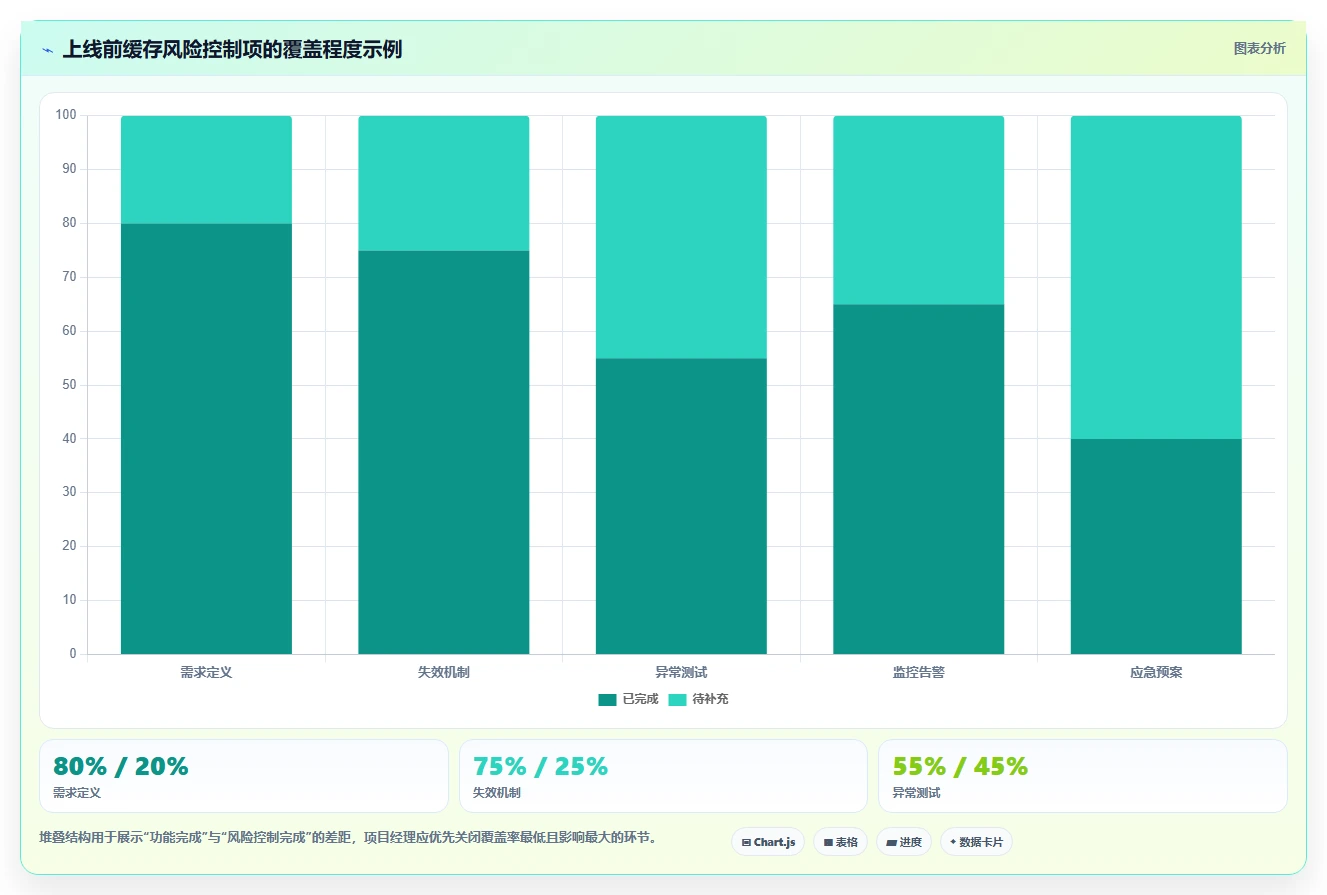Select the 表格 tag button
This screenshot has width=1327, height=895.
pos(840,842)
